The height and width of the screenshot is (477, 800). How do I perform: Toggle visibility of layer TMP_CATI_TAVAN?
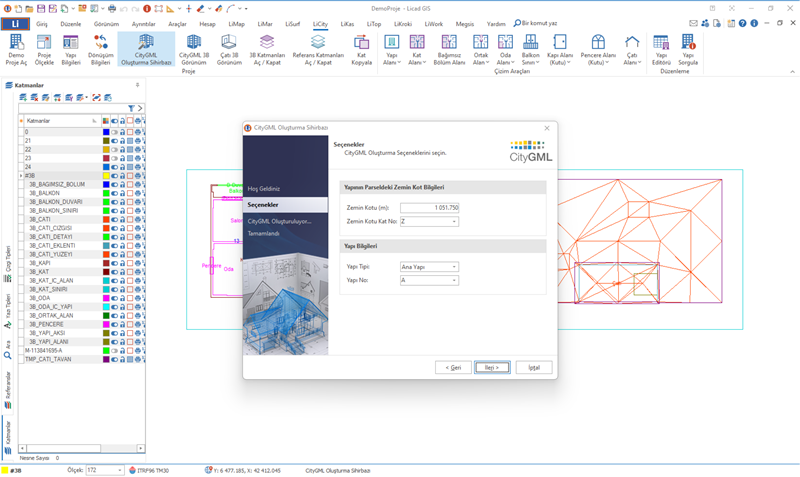[x=114, y=359]
